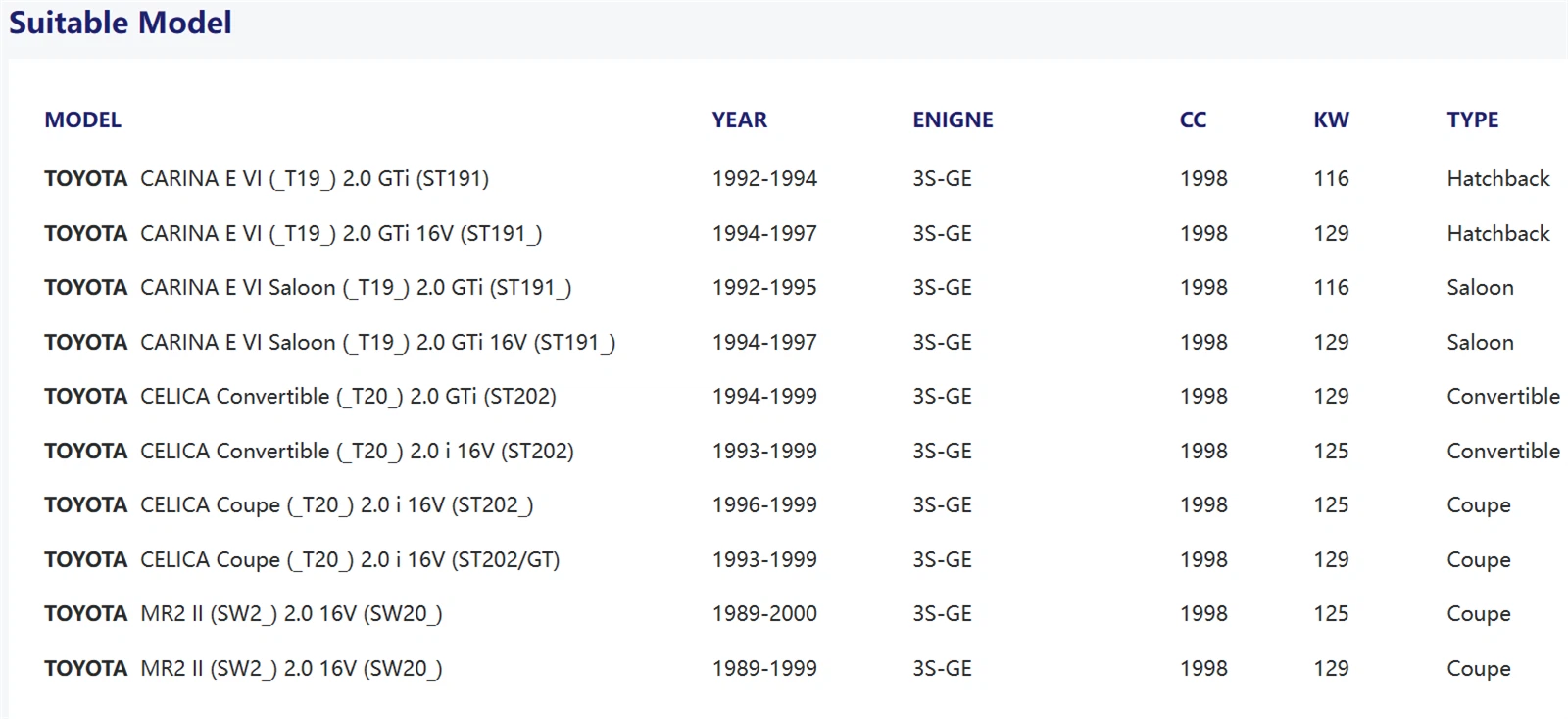Select Coupe type in the 1989-2000 row

(x=1479, y=615)
